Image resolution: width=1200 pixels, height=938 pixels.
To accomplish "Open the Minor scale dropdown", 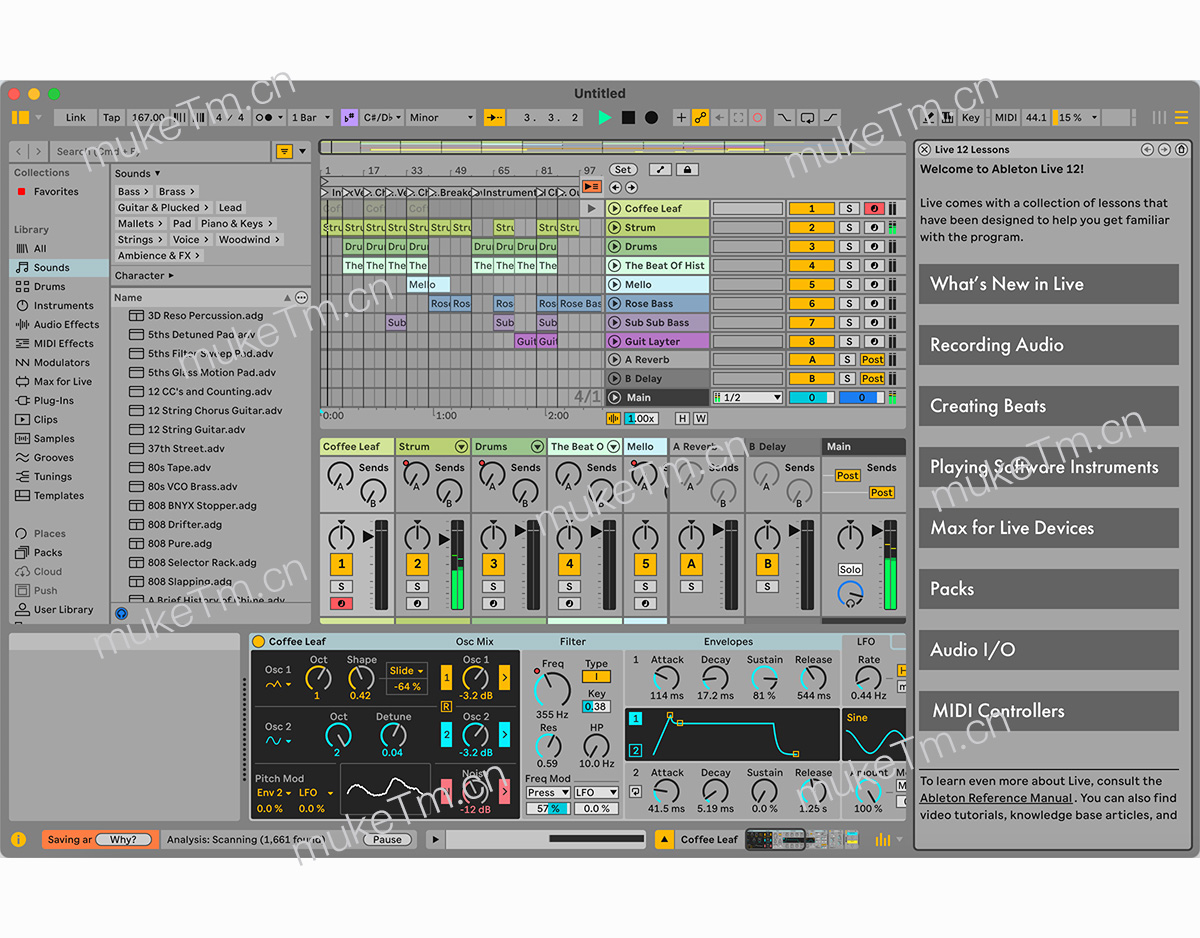I will click(x=440, y=118).
